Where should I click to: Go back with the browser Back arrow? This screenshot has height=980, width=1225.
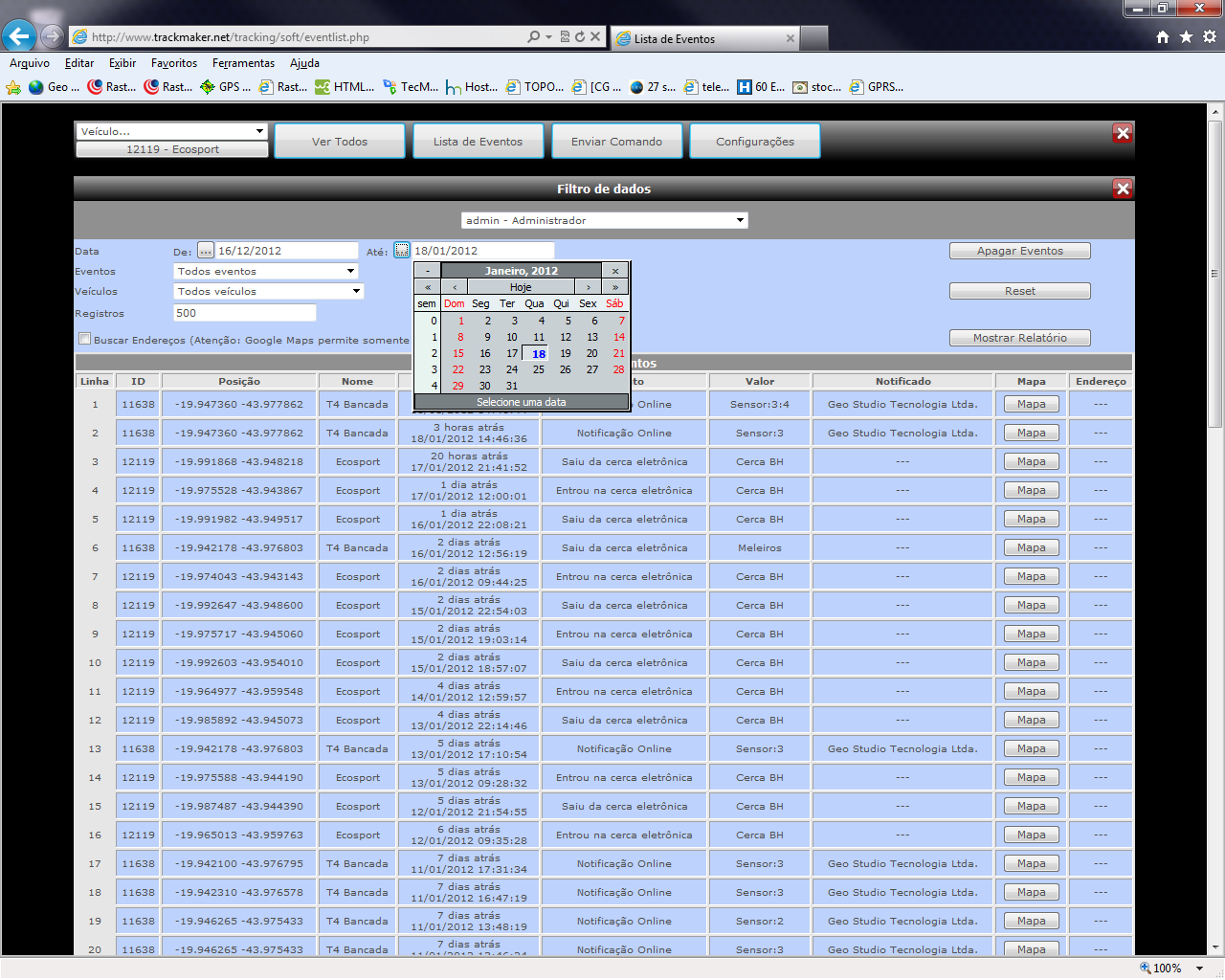[18, 36]
